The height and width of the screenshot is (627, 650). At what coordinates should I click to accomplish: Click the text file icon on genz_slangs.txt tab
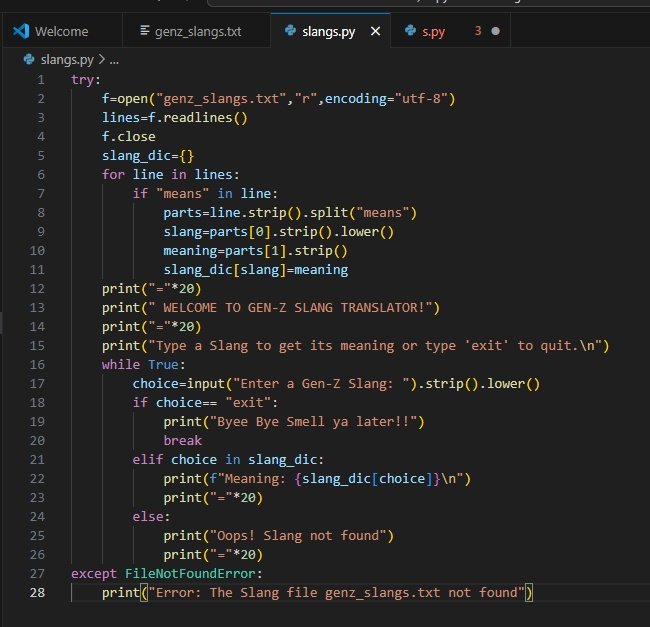(x=145, y=30)
